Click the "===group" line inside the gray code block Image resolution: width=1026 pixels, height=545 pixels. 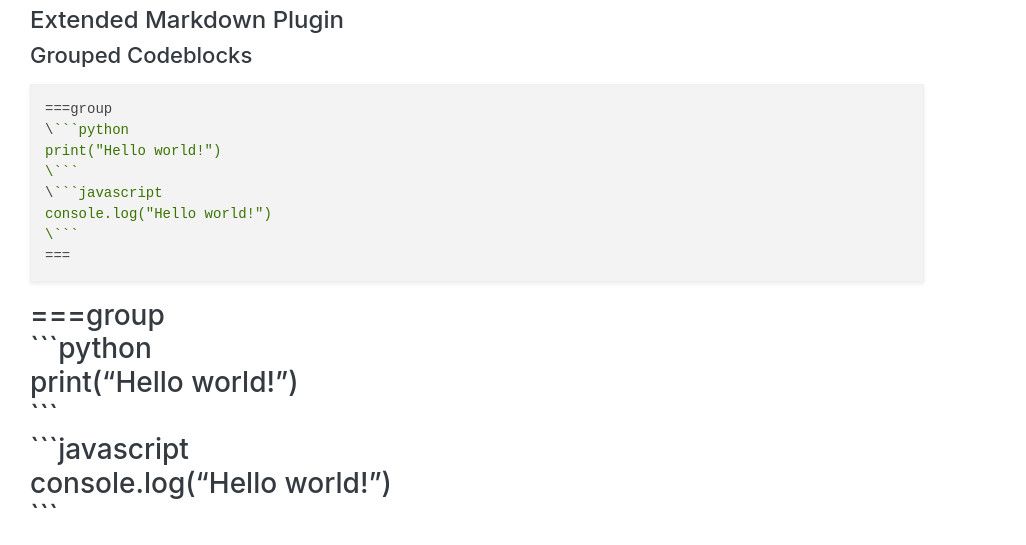[78, 108]
